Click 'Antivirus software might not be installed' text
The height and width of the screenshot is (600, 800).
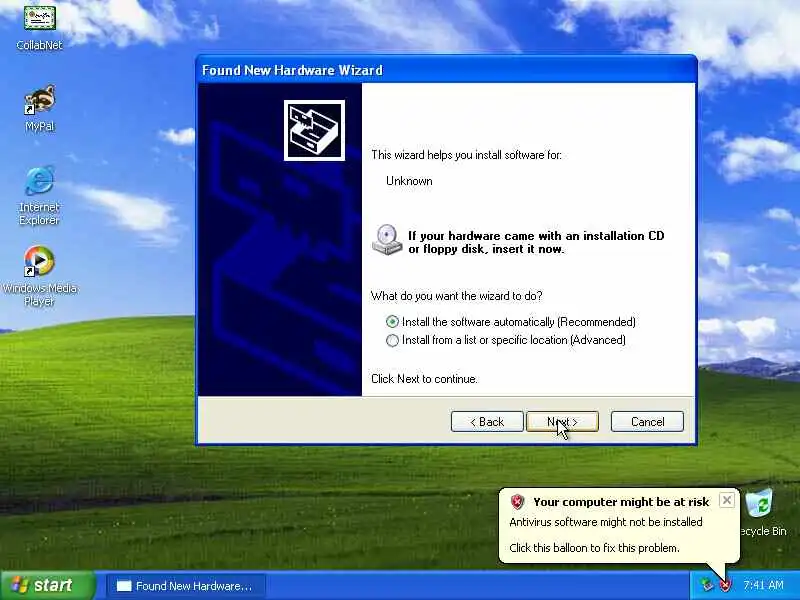pos(606,522)
